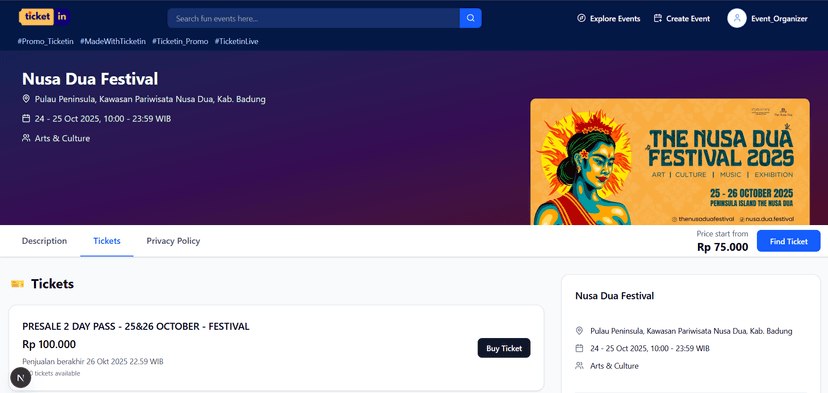828x393 pixels.
Task: Click side card date and time text
Action: coord(650,349)
